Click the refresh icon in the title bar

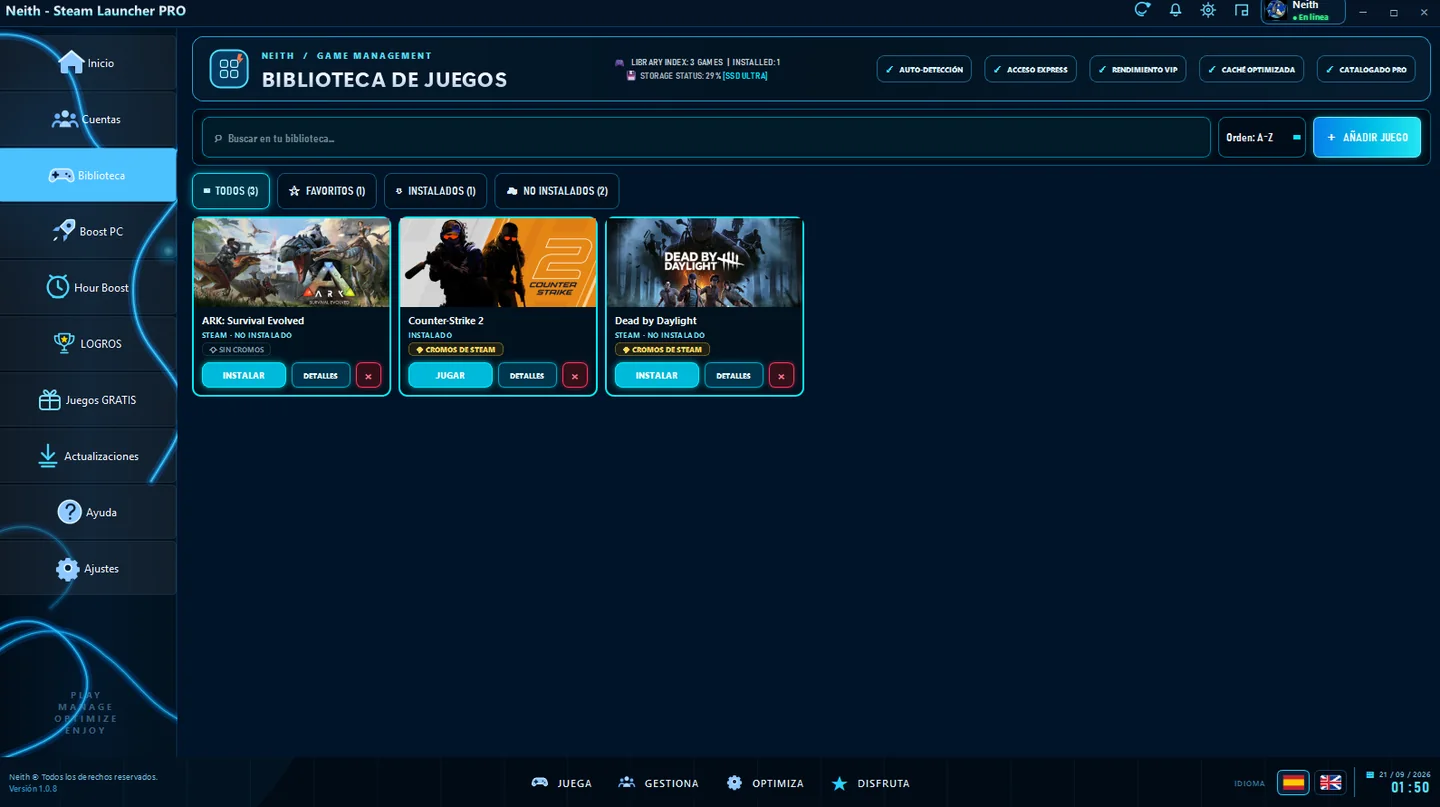pos(1142,10)
